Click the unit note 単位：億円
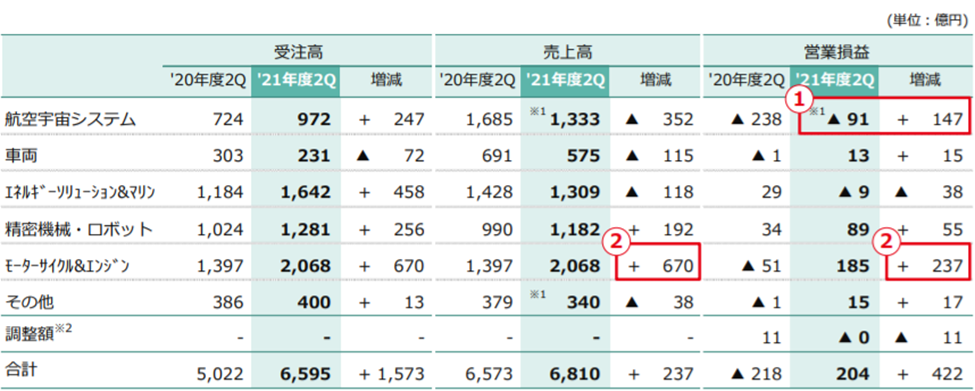The image size is (975, 391). point(928,21)
